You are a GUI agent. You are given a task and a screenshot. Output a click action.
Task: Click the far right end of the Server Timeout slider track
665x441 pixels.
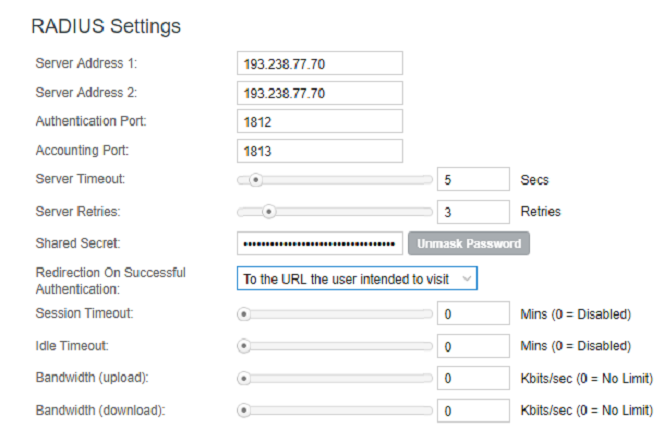click(431, 181)
